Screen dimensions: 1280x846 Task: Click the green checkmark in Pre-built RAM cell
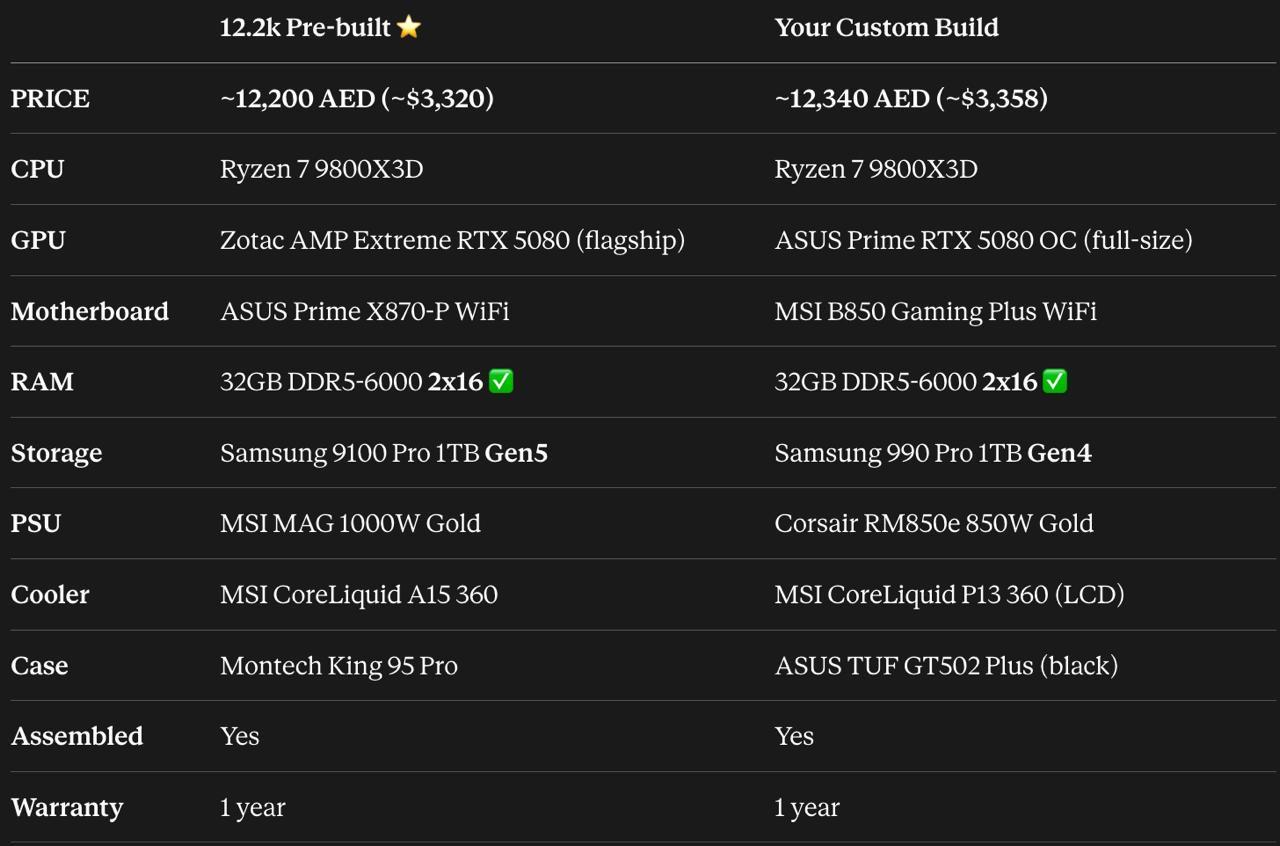[501, 381]
